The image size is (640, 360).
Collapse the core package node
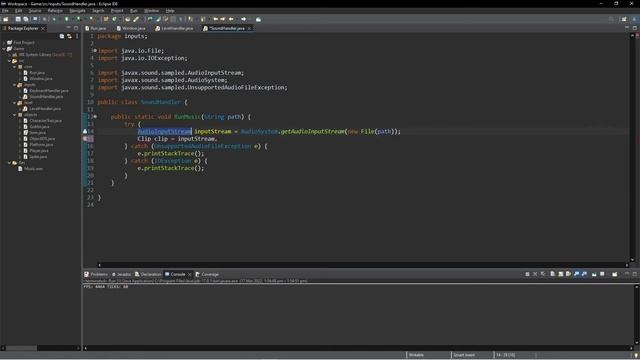[15, 67]
